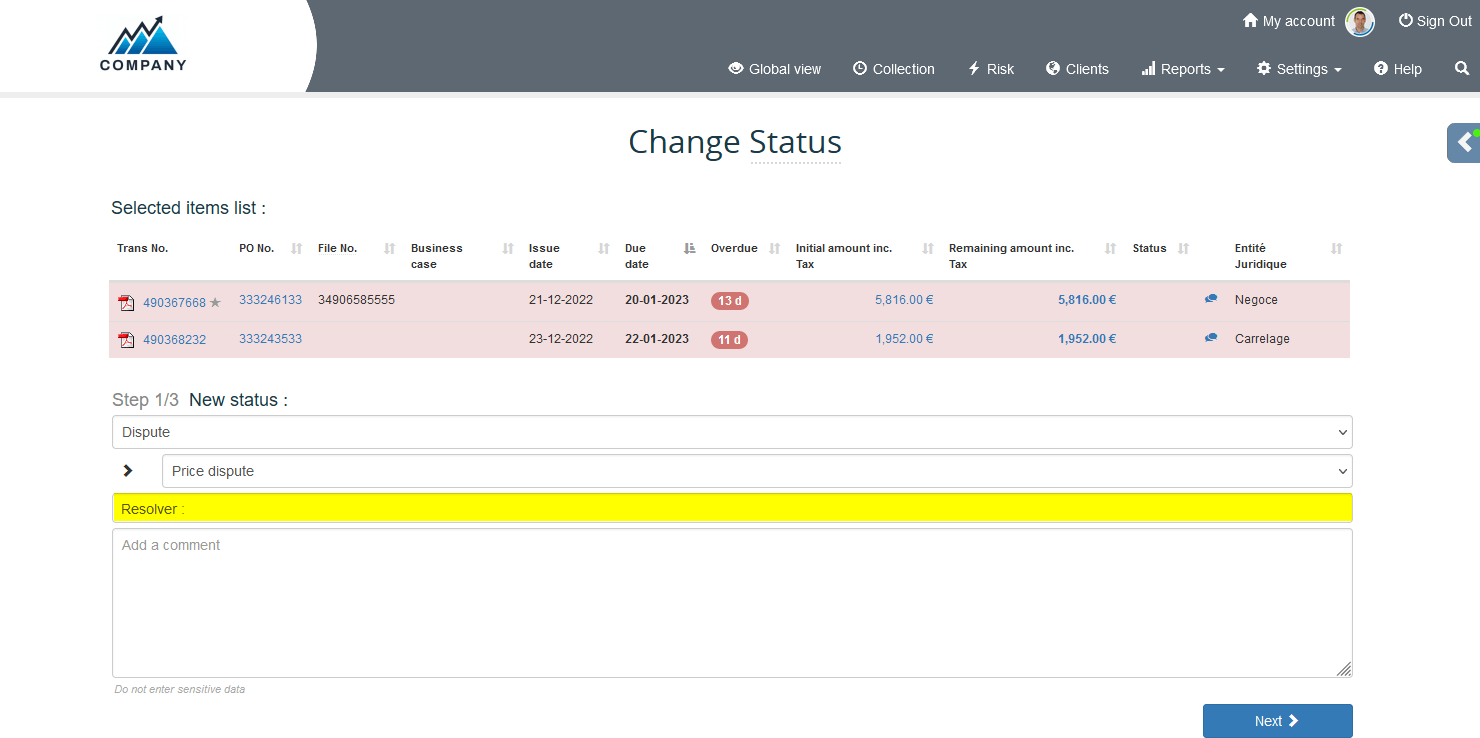Click the Company logo

coord(143,45)
